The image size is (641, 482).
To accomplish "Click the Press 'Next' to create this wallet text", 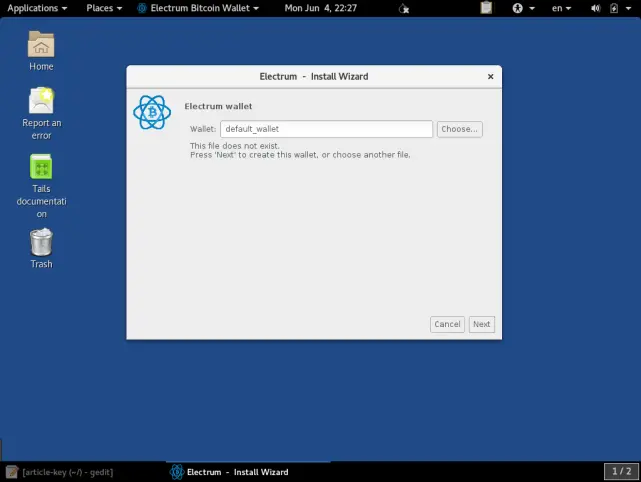I will [x=300, y=155].
